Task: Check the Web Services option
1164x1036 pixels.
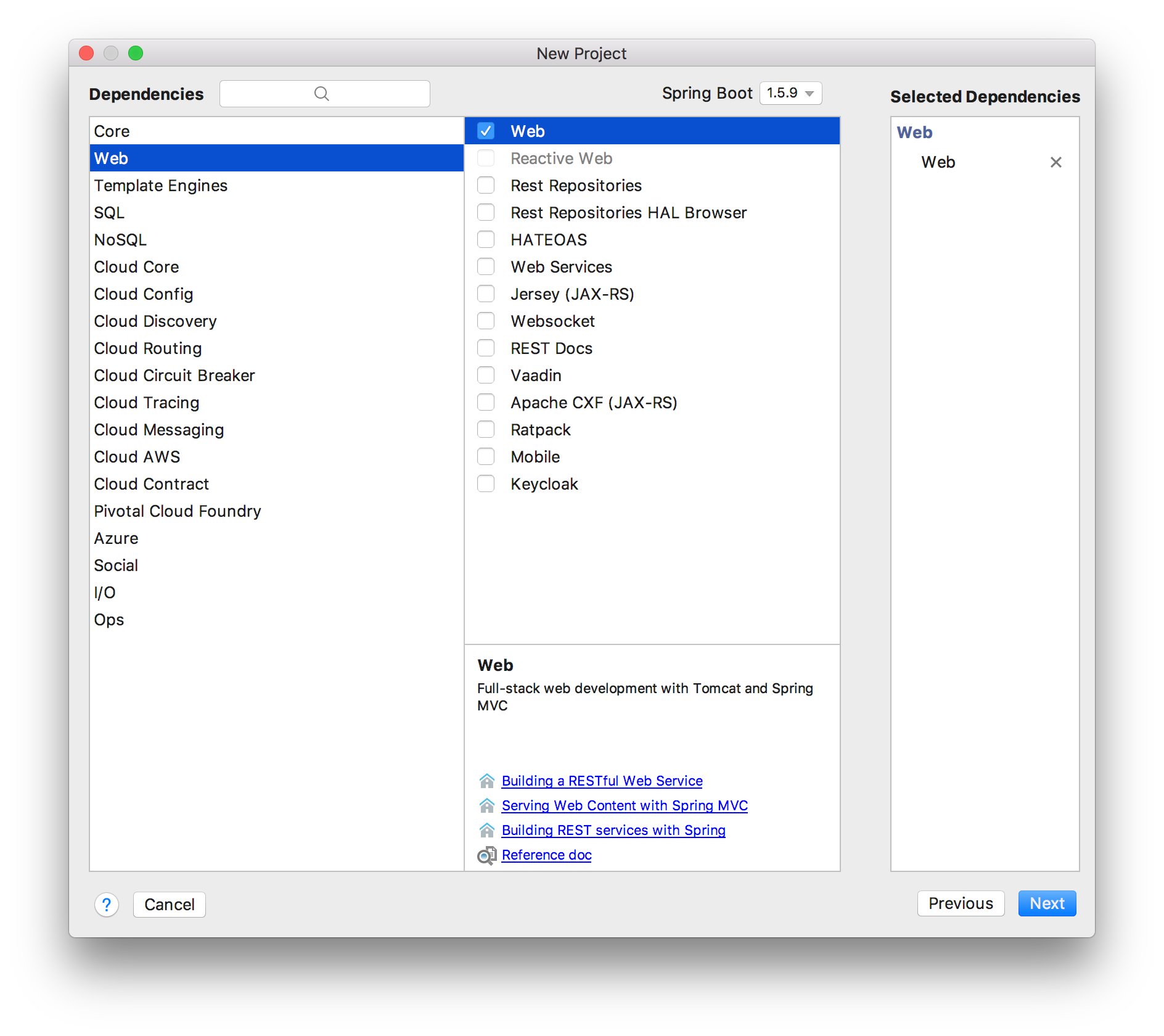Action: tap(486, 266)
